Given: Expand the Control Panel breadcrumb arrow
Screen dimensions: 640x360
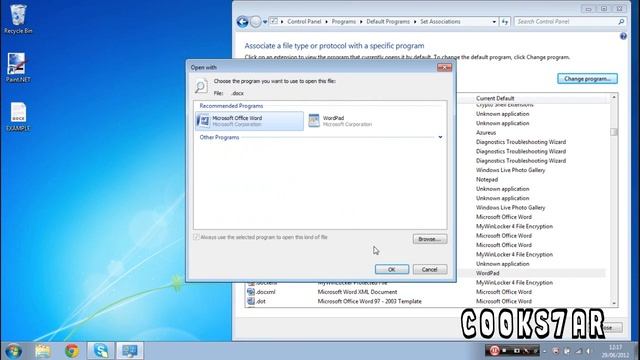Looking at the screenshot, I should click(x=327, y=22).
